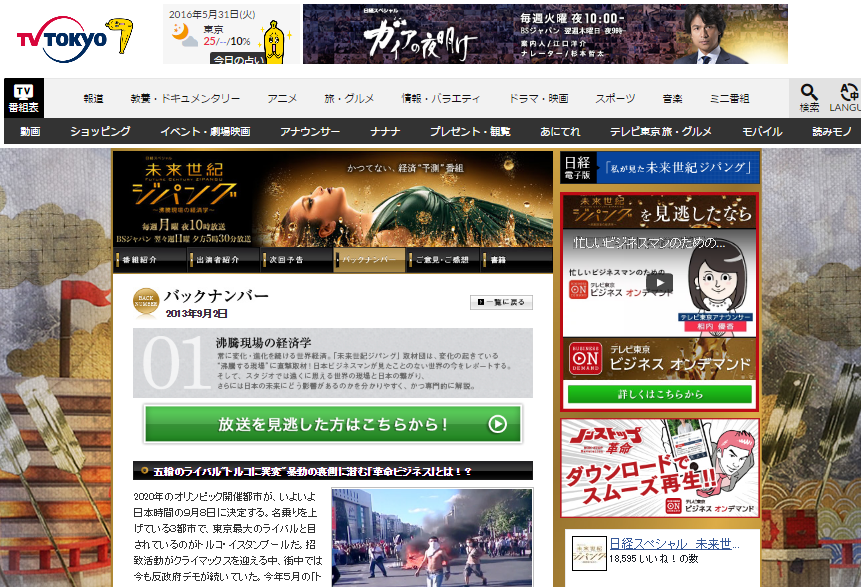Go to テレビ東京旅・グルメ page
The image size is (861, 587).
click(x=661, y=131)
